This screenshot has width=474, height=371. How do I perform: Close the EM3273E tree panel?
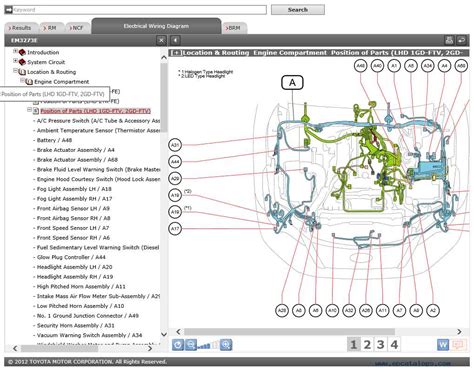click(161, 40)
